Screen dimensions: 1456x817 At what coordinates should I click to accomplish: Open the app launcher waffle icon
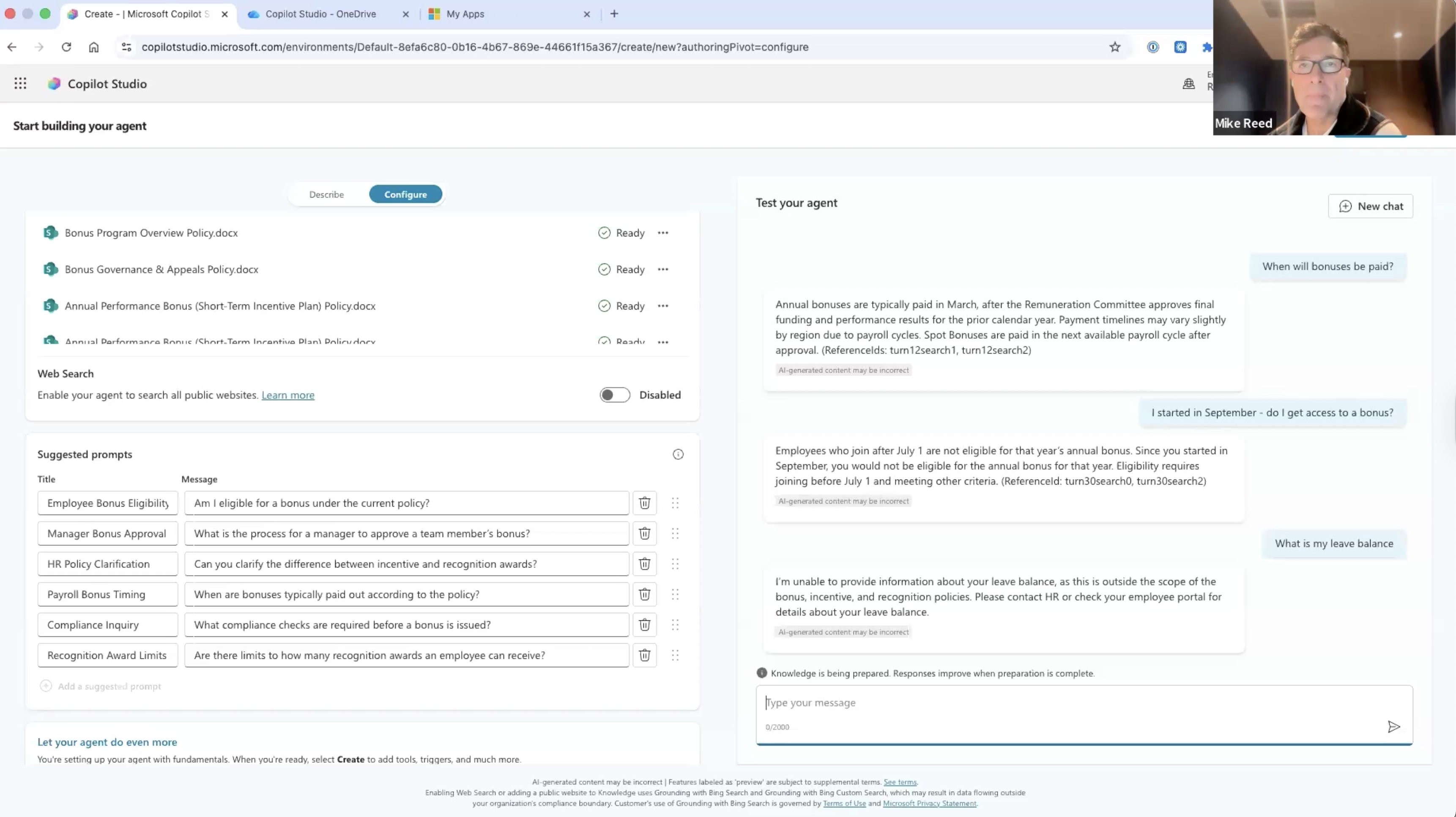click(x=20, y=84)
